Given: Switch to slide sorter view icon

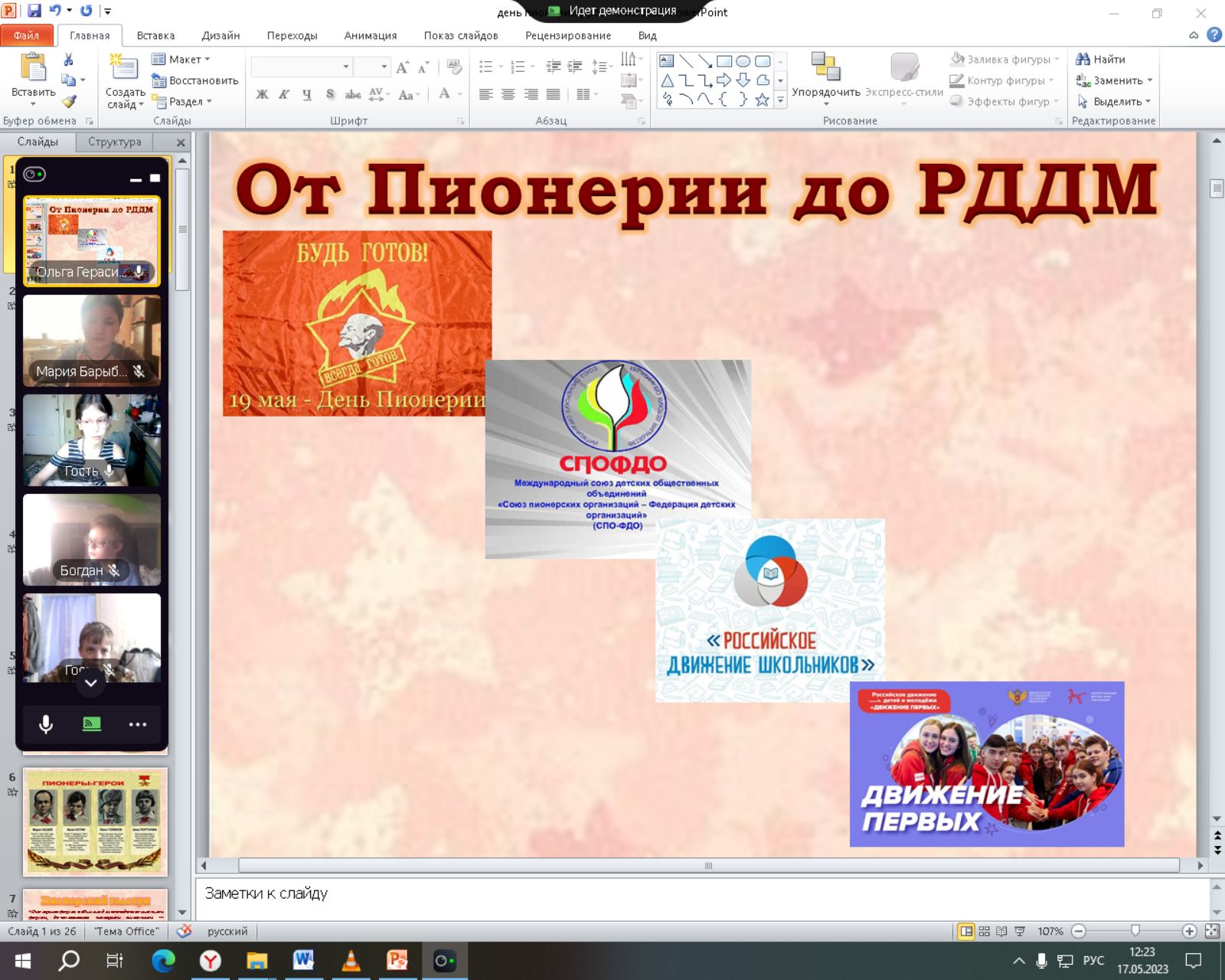Looking at the screenshot, I should click(985, 932).
